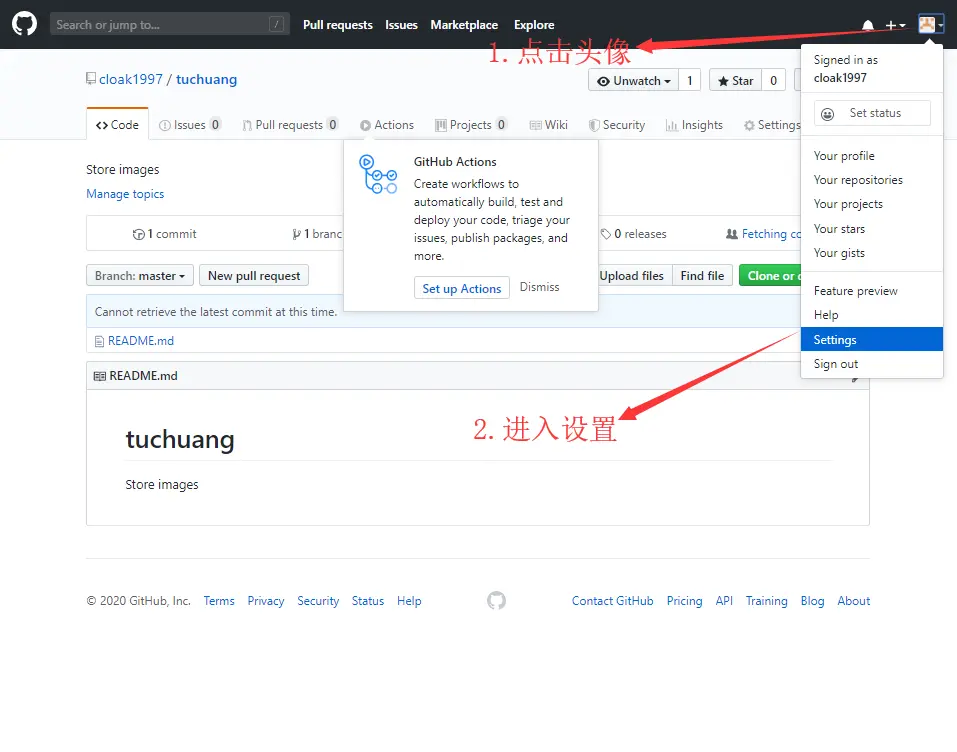Viewport: 957px width, 752px height.
Task: View the 0 releases link
Action: click(634, 234)
